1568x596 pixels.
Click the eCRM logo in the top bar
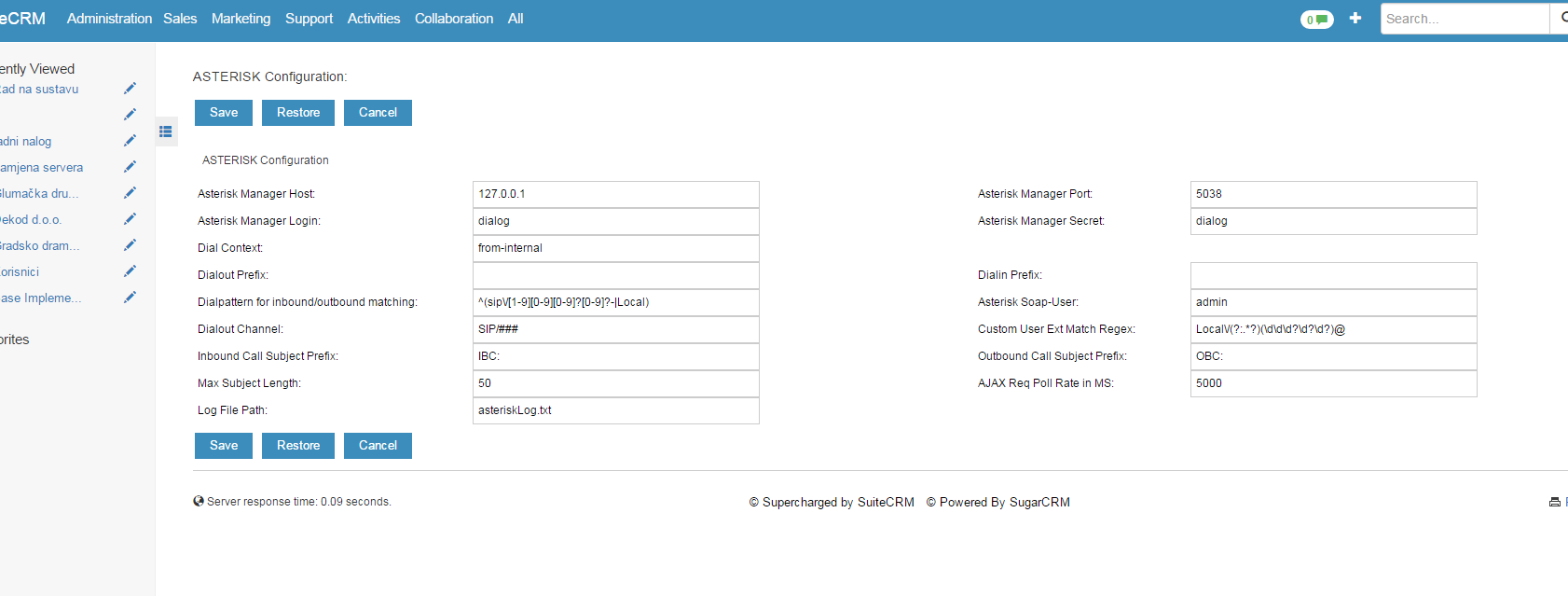click(22, 19)
